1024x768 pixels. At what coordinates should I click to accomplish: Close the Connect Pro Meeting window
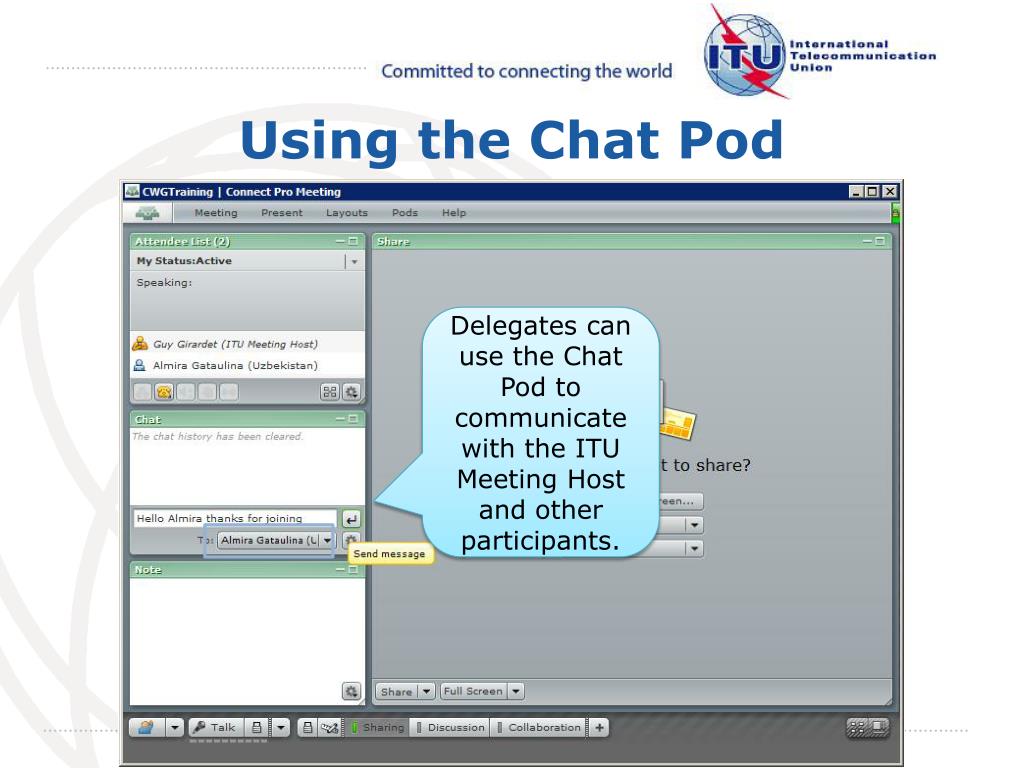click(x=889, y=191)
